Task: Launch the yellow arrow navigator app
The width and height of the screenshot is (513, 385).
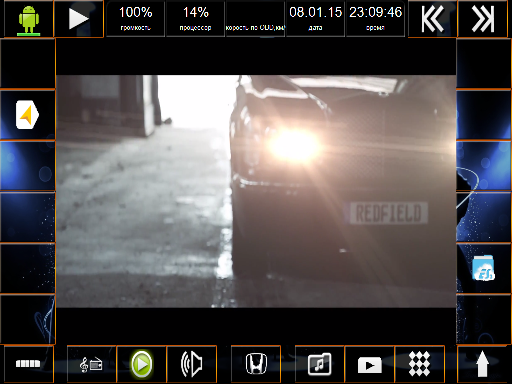Action: coord(27,115)
